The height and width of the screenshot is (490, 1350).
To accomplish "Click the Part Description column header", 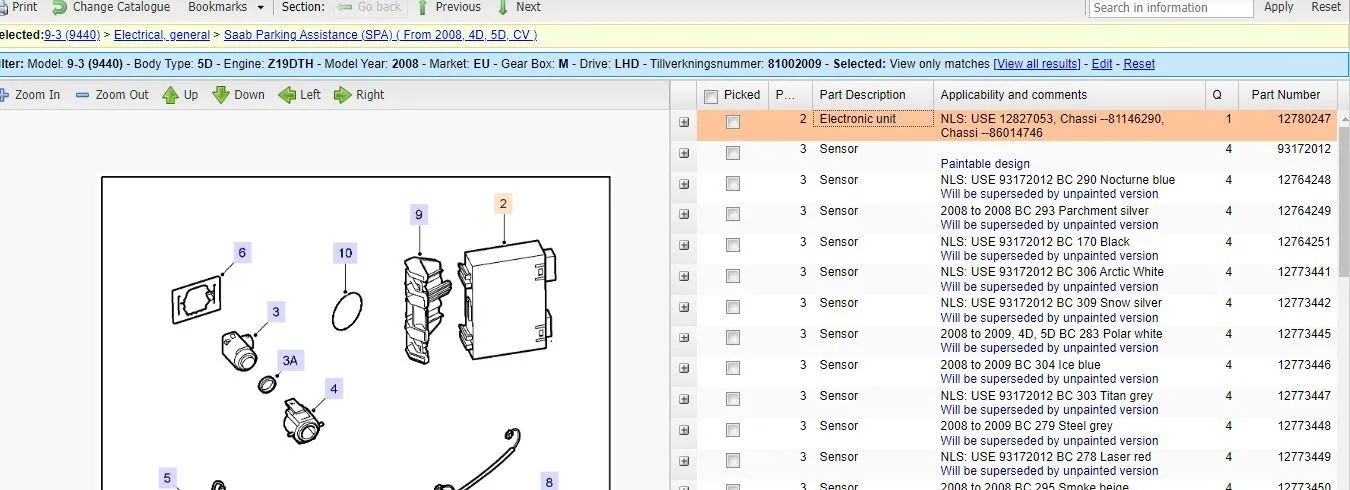I will tap(872, 95).
